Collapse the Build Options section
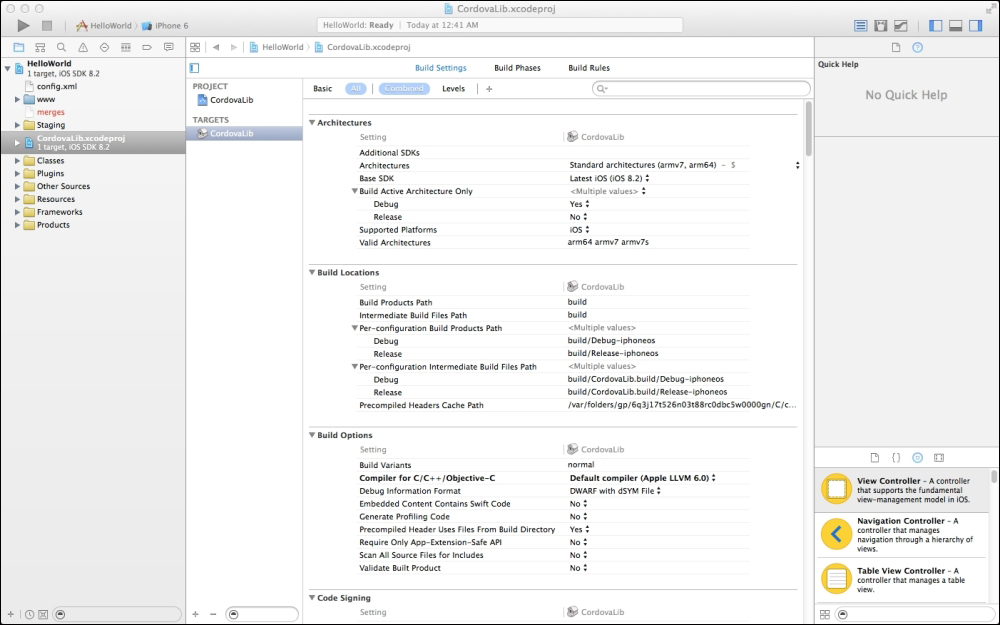This screenshot has width=1000, height=625. coord(312,435)
